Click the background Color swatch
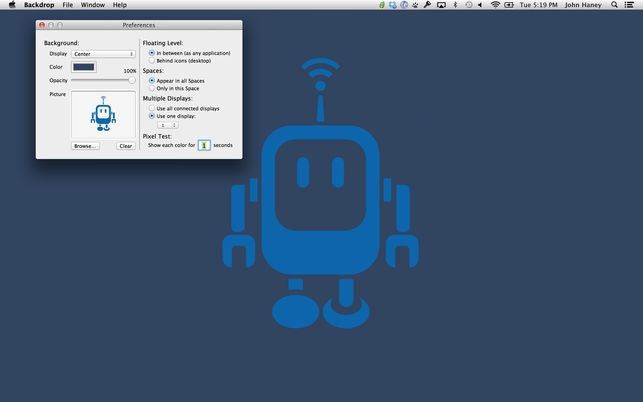The width and height of the screenshot is (643, 402). [x=83, y=67]
